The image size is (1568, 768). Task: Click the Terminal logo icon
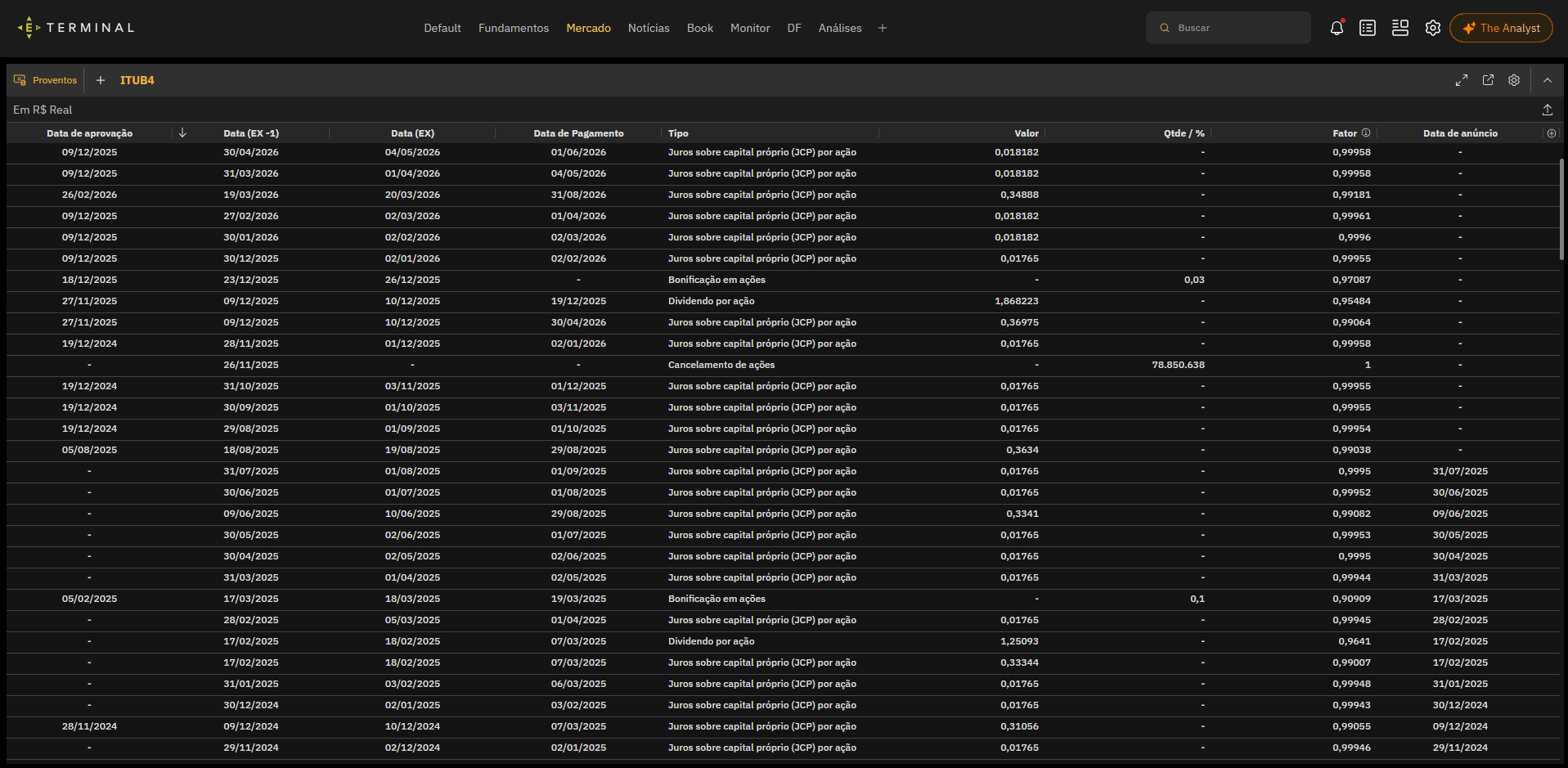(x=29, y=28)
